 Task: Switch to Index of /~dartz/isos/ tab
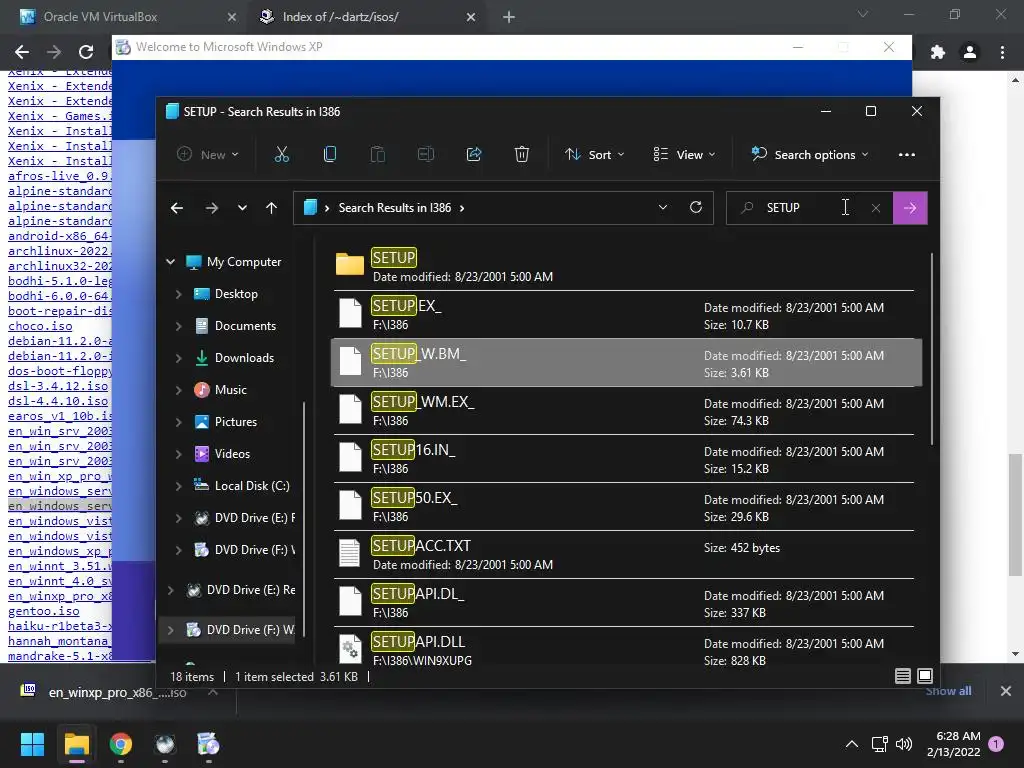[x=340, y=17]
